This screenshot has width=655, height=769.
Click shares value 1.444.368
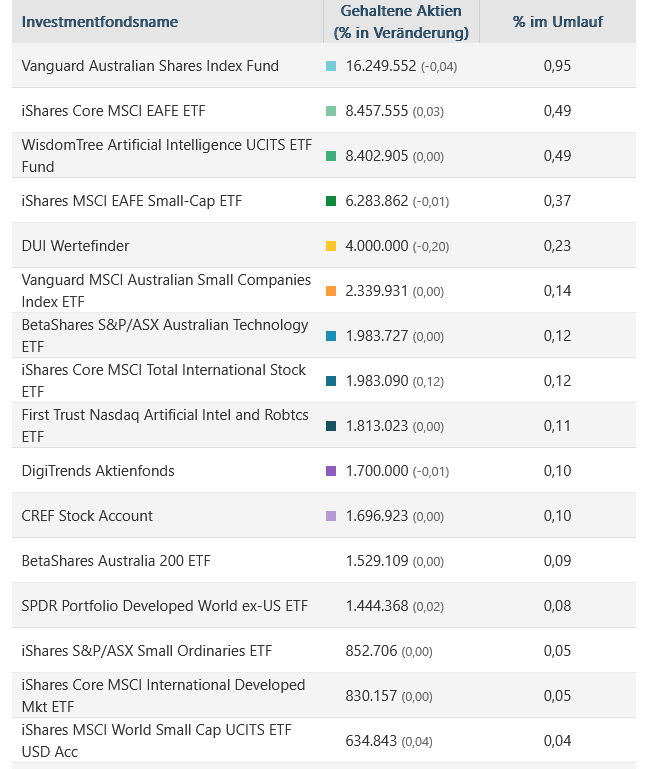click(x=377, y=606)
